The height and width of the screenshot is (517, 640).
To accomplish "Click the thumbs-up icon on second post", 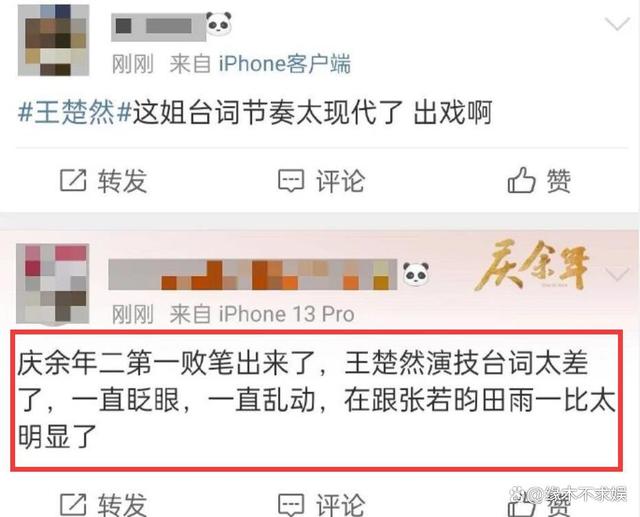I will click(521, 507).
